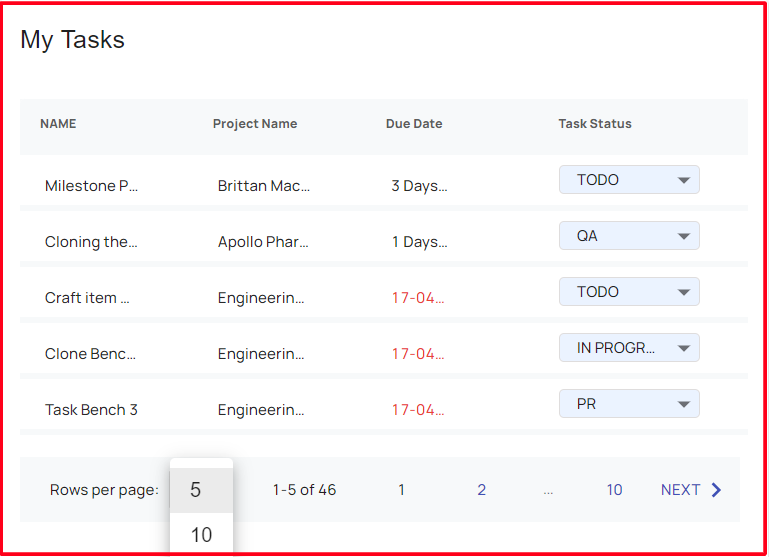Open the Cloning the... task
Screen dimensions: 769x557
[x=91, y=242]
